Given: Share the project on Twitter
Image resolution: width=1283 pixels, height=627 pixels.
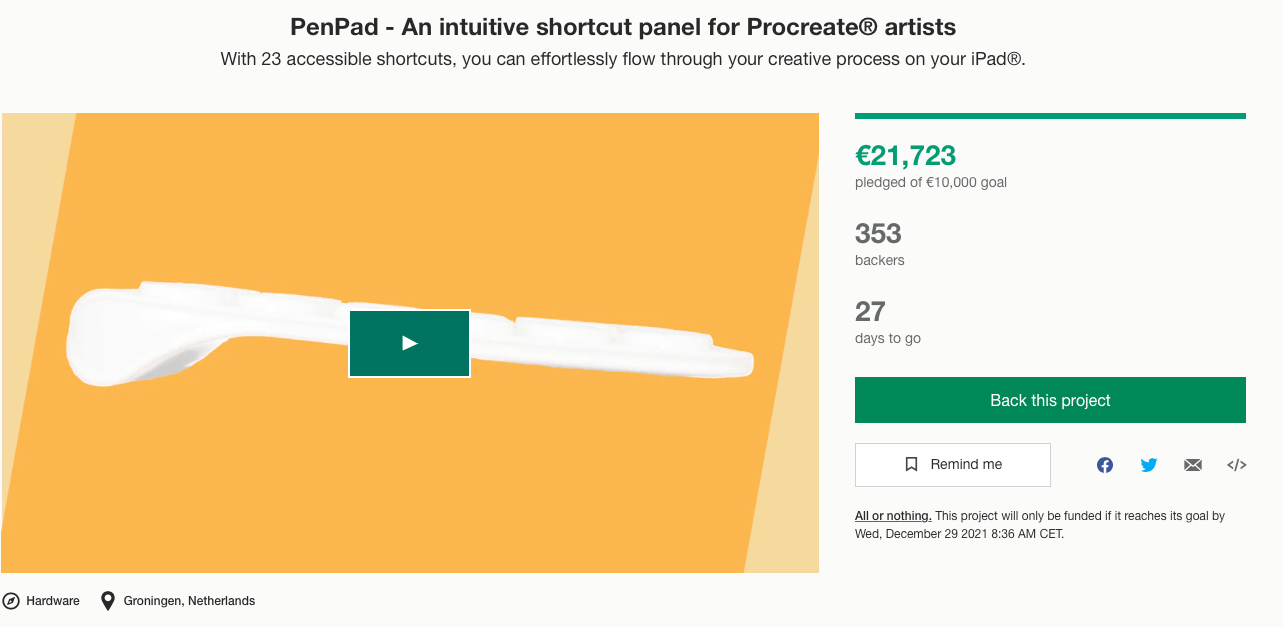Looking at the screenshot, I should pos(1149,465).
